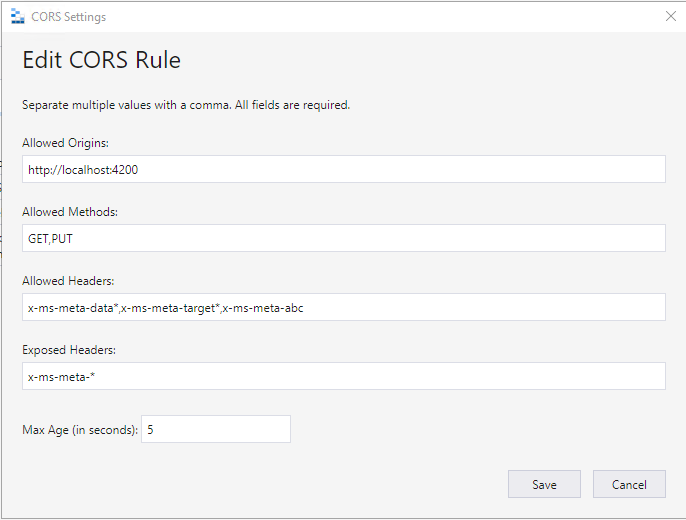The height and width of the screenshot is (520, 686).
Task: Place cursor on x-ms-meta-abc header text
Action: [x=263, y=308]
